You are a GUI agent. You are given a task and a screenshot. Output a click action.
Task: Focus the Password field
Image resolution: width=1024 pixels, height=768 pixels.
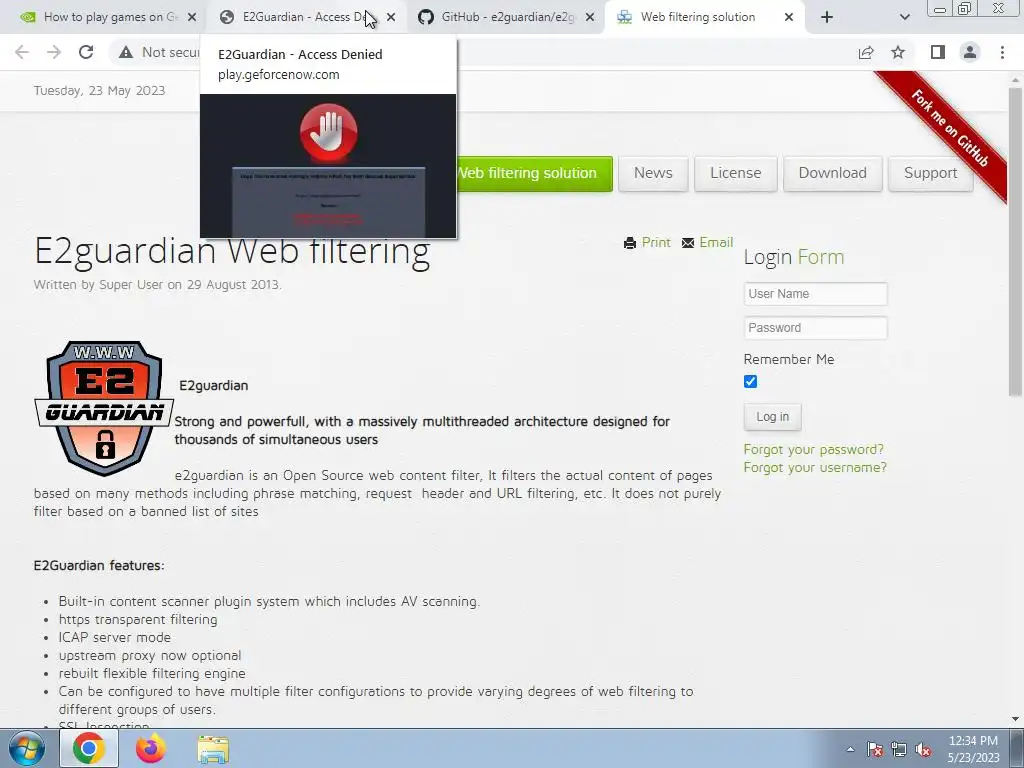815,328
